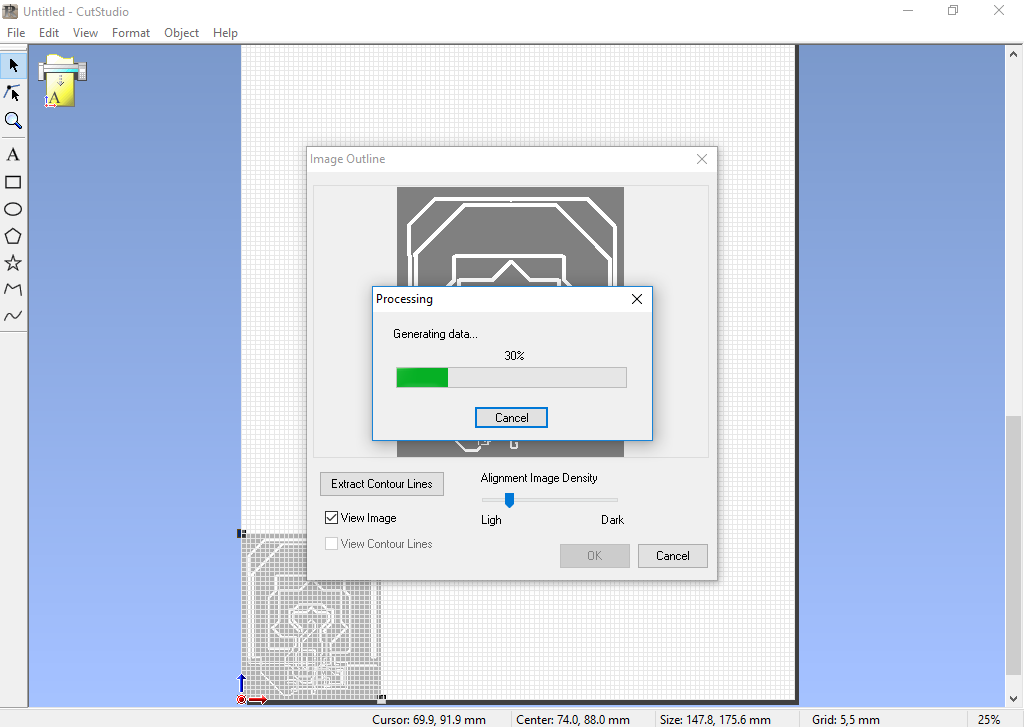This screenshot has width=1024, height=727.
Task: Click the Alignment Image Density slider handle
Action: click(509, 500)
